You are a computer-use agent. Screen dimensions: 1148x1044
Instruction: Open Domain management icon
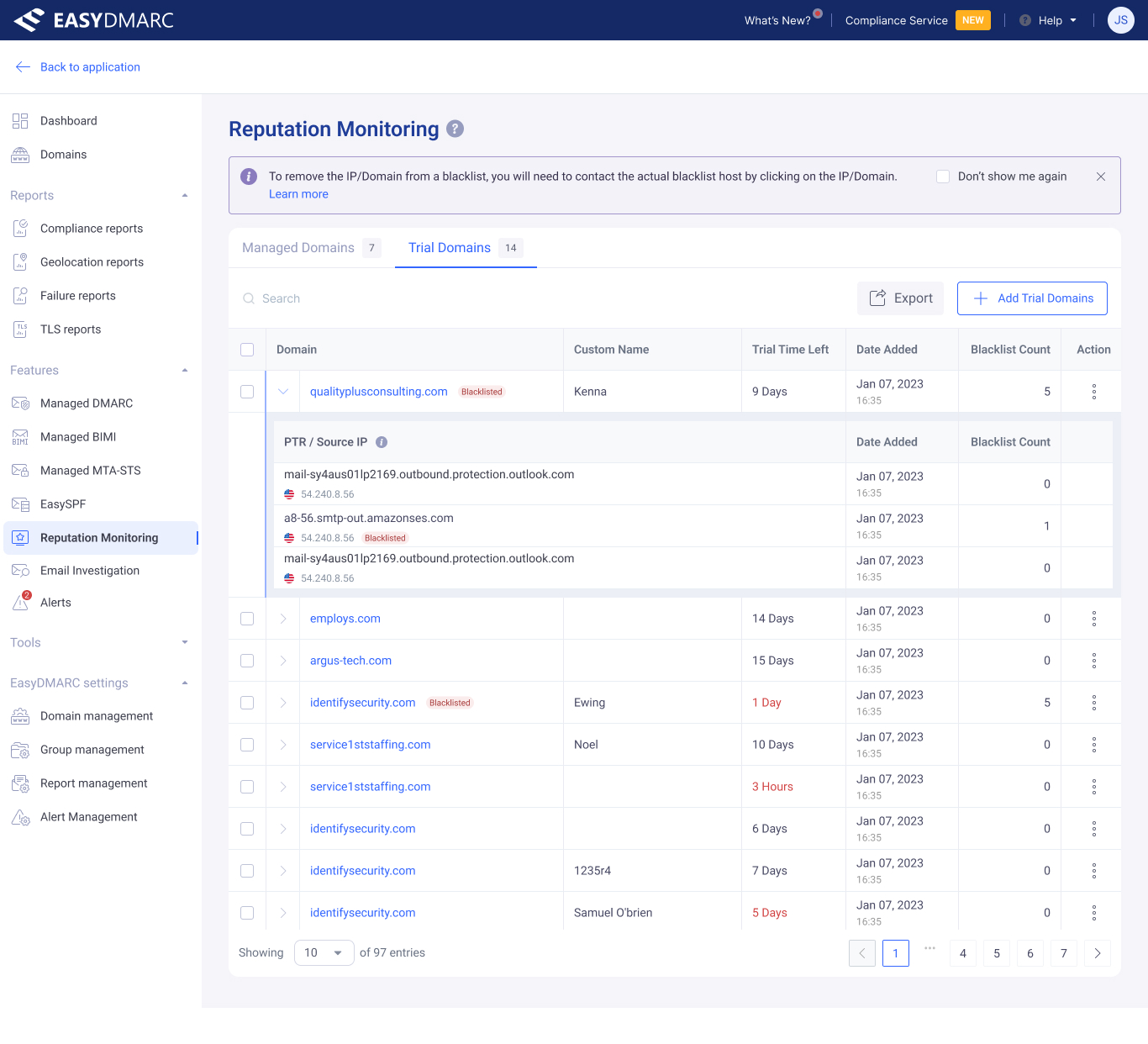(x=20, y=716)
